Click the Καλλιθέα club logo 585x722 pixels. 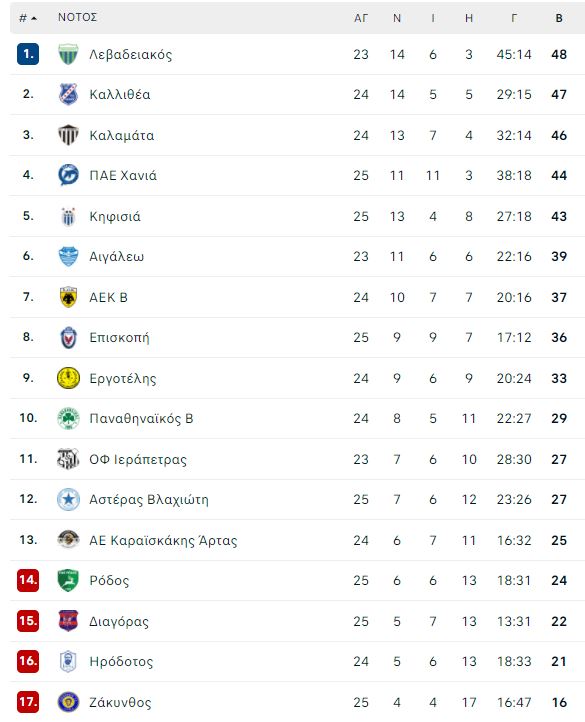tap(68, 94)
